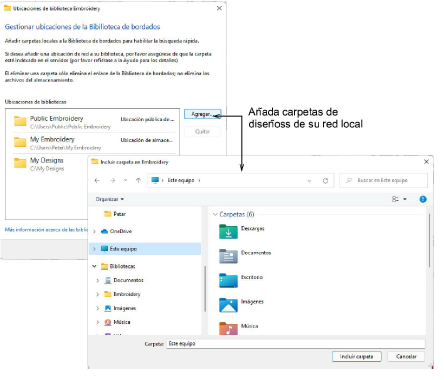
Task: Collapse the Bibliotecas tree node
Action: [94, 266]
